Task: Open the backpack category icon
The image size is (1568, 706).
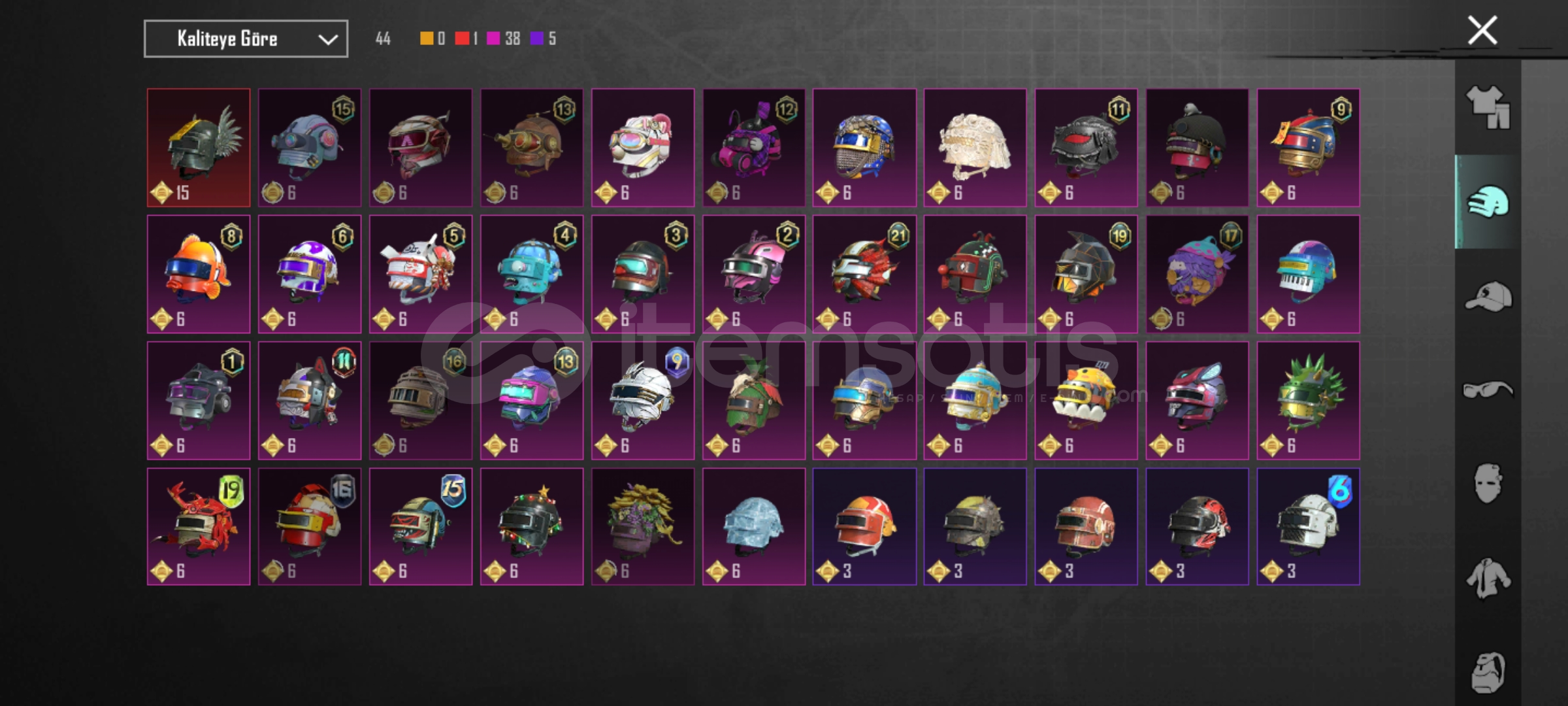Action: (x=1488, y=672)
